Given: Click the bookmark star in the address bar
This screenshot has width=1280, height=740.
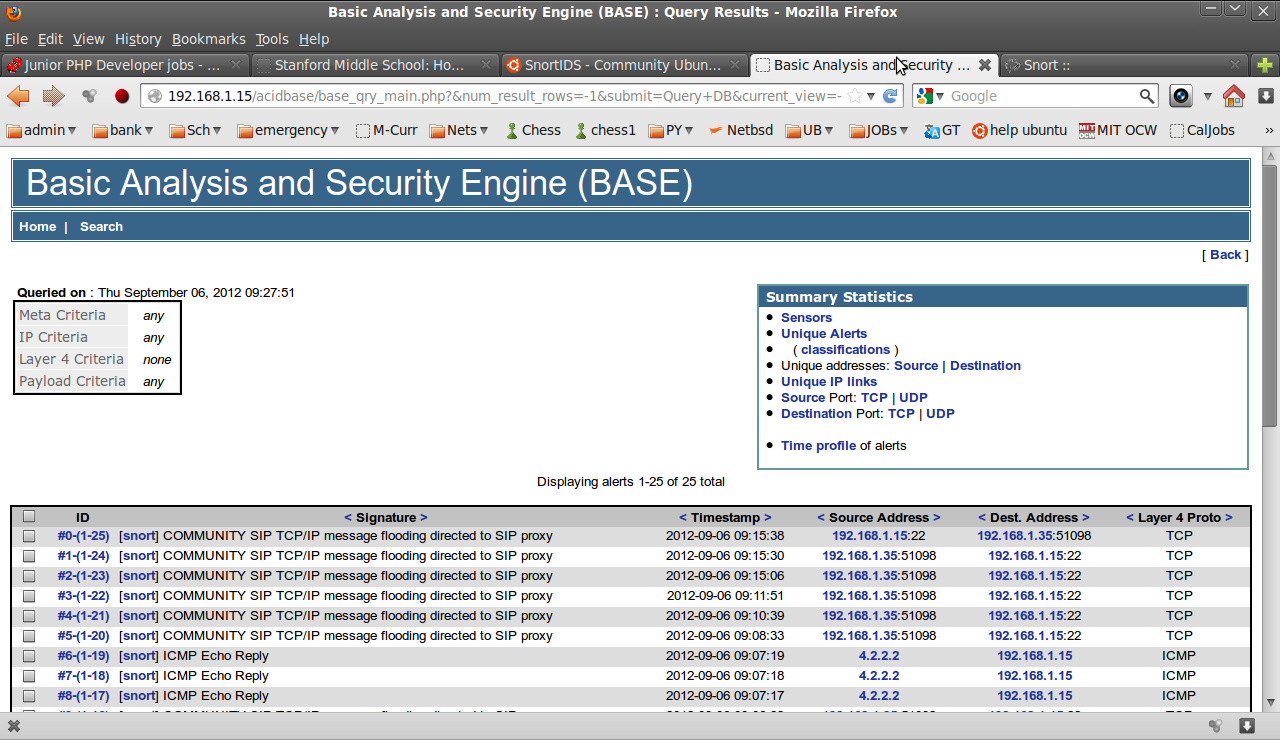Looking at the screenshot, I should coord(854,96).
